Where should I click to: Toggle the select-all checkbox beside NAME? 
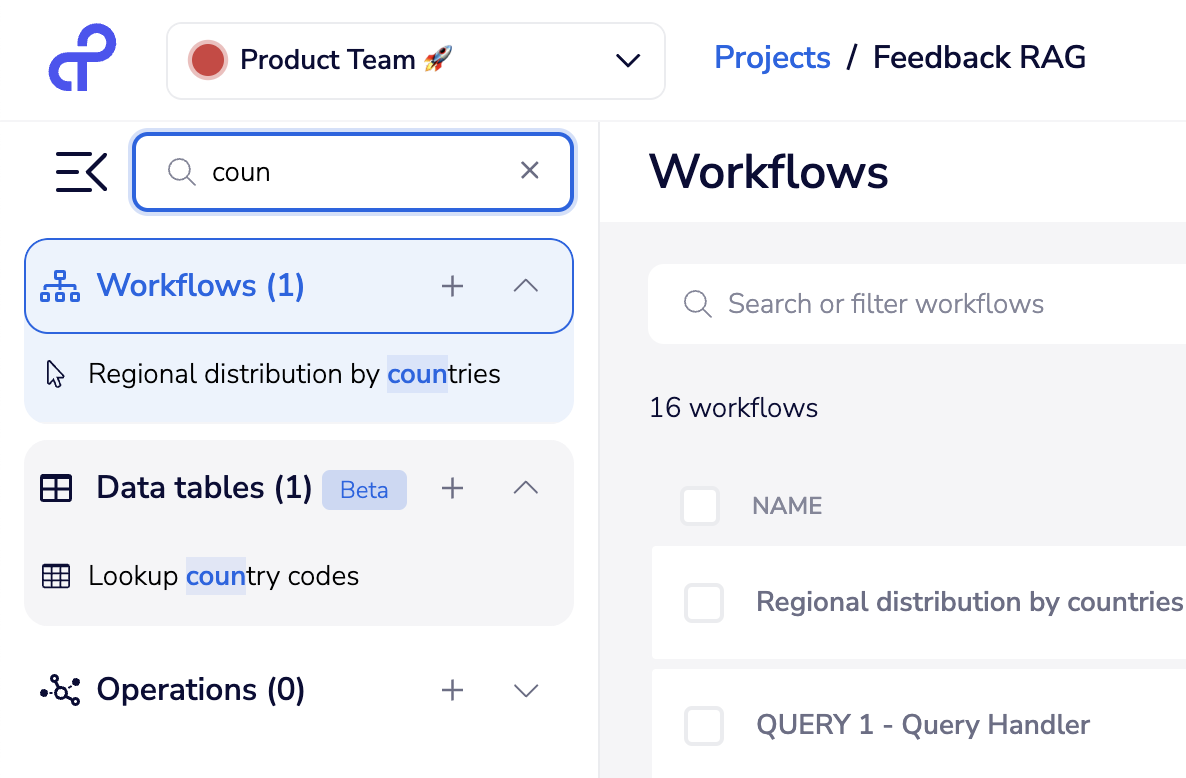tap(700, 506)
